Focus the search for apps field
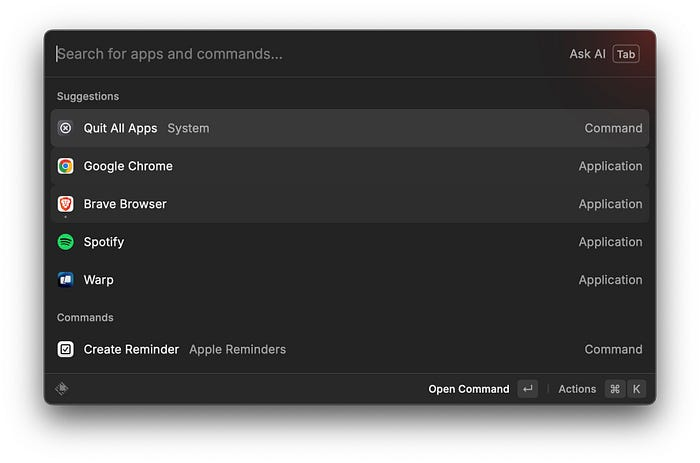The width and height of the screenshot is (700, 463). point(300,54)
